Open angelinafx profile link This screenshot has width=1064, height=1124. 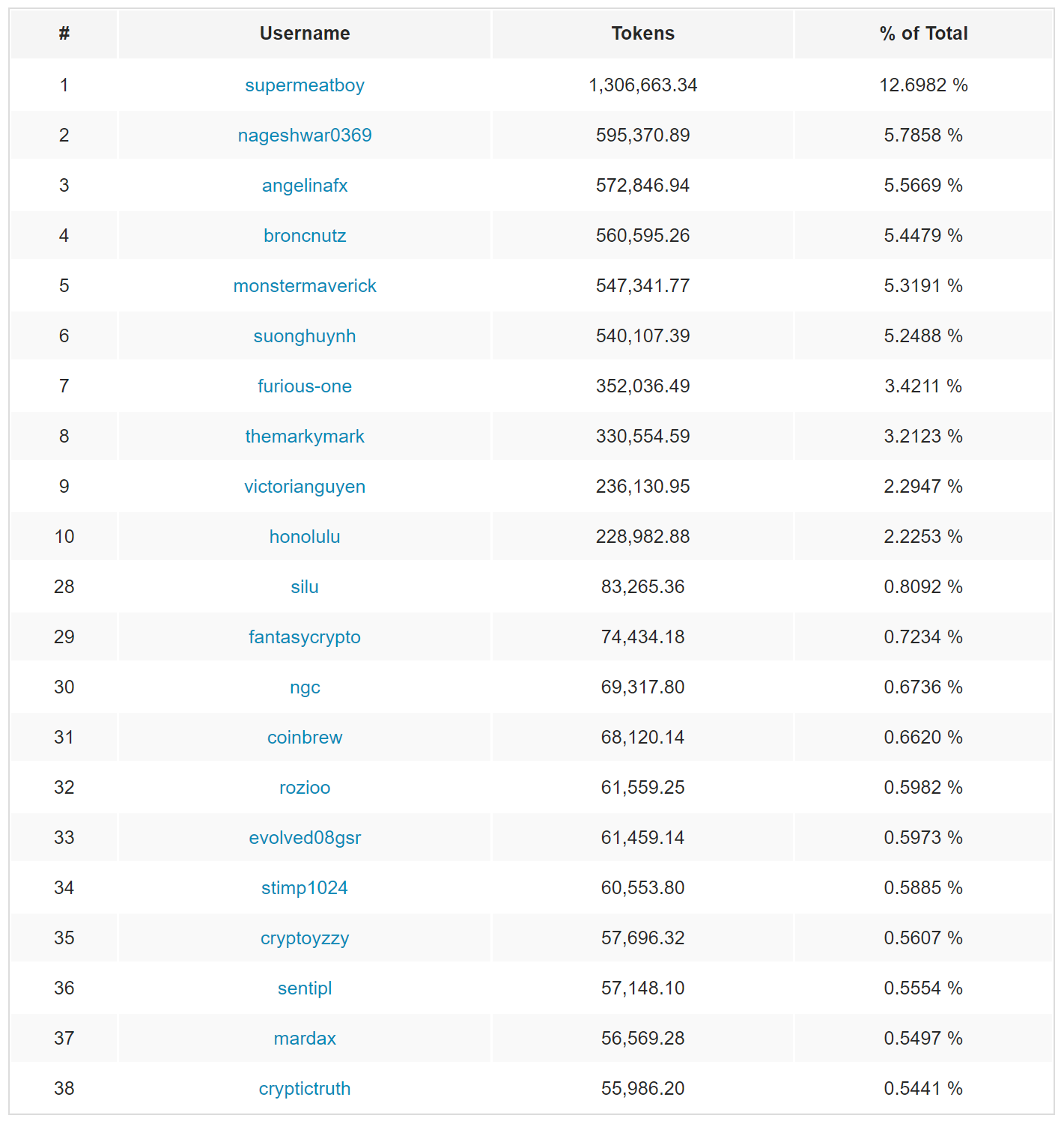305,186
